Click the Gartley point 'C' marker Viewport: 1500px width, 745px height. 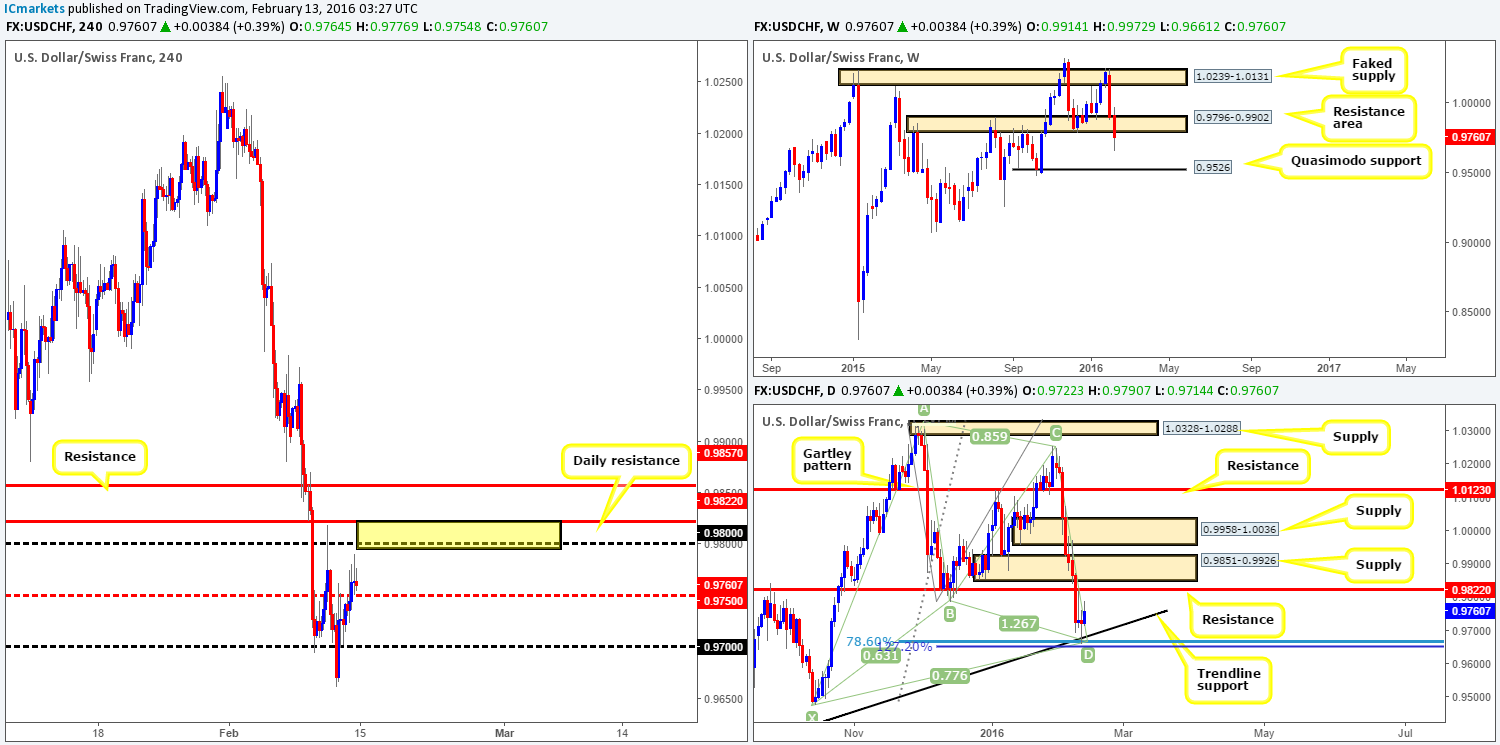[x=1055, y=432]
